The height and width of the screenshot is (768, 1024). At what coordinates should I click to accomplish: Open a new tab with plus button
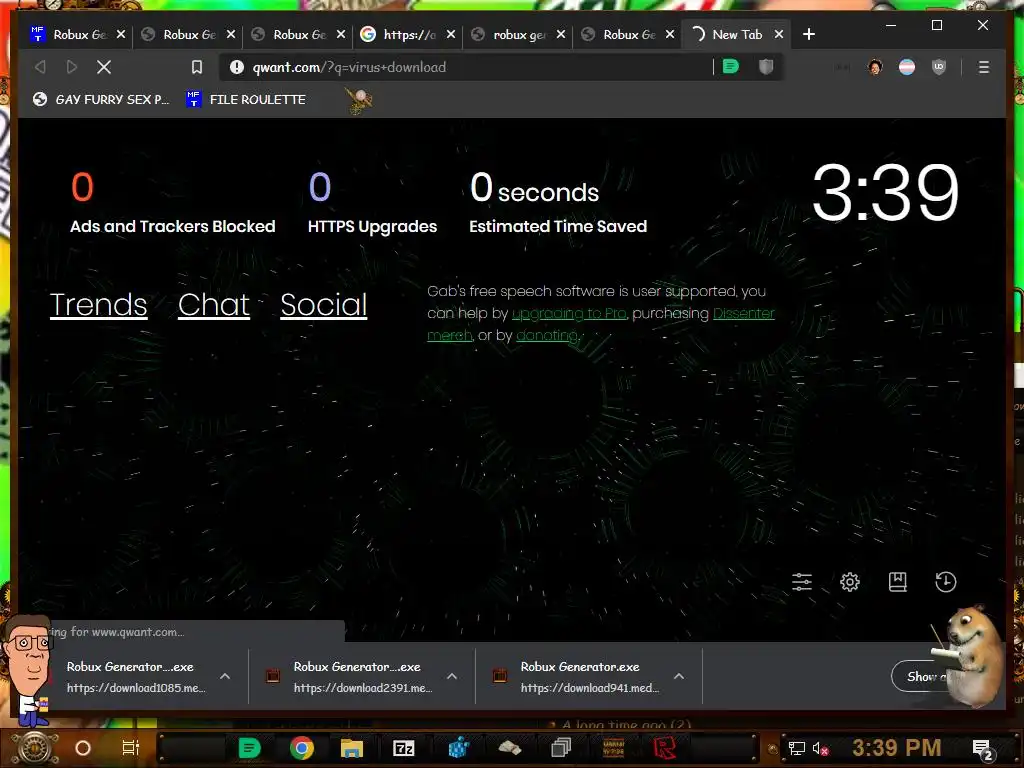808,34
